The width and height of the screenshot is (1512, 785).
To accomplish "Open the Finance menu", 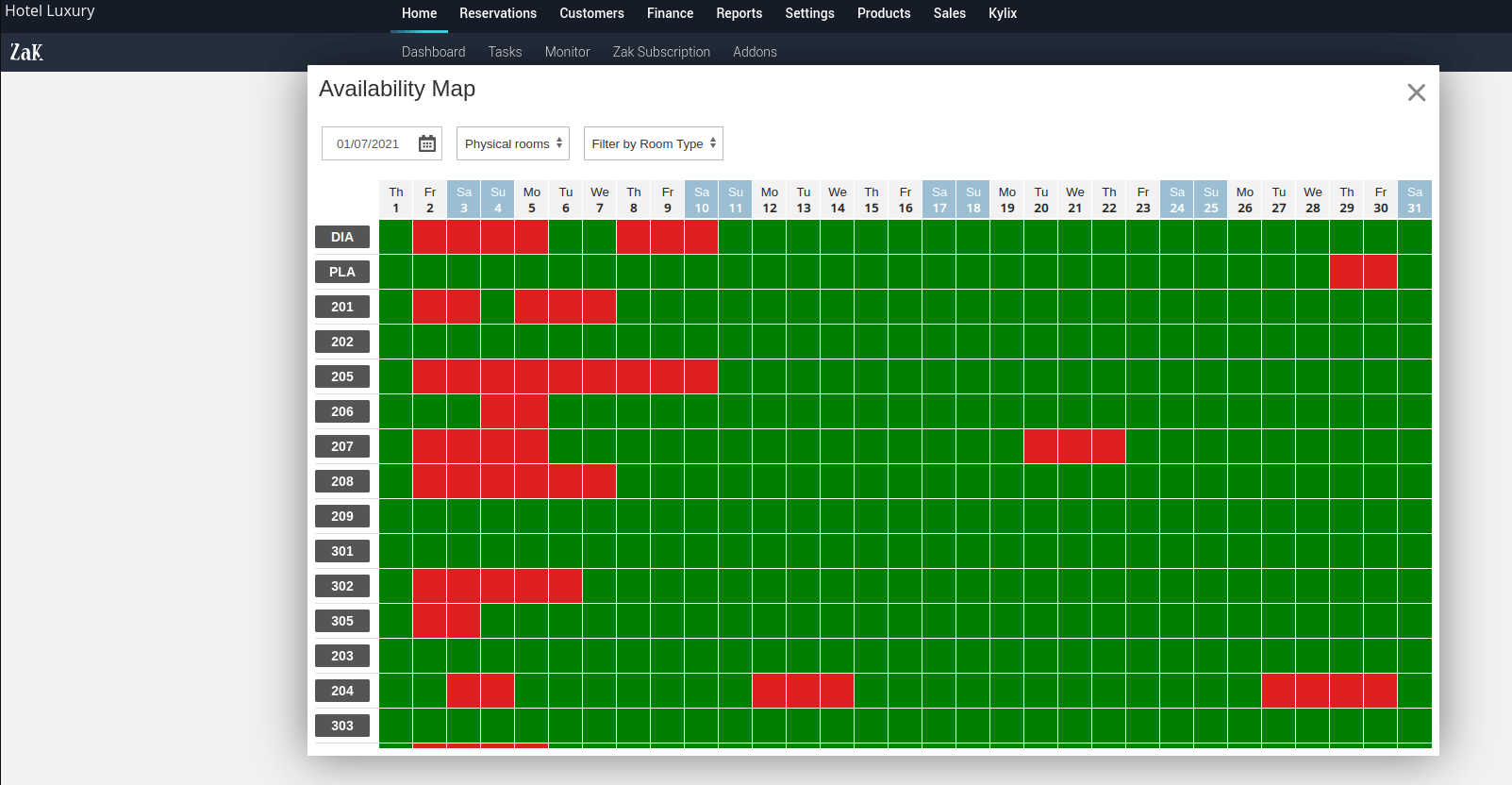I will (670, 13).
